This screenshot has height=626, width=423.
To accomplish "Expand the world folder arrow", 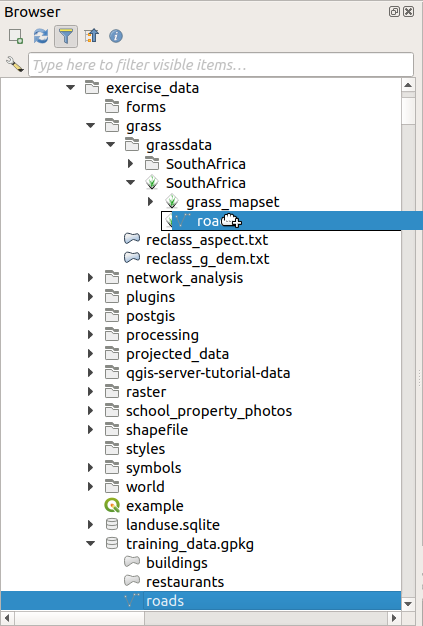I will click(91, 486).
